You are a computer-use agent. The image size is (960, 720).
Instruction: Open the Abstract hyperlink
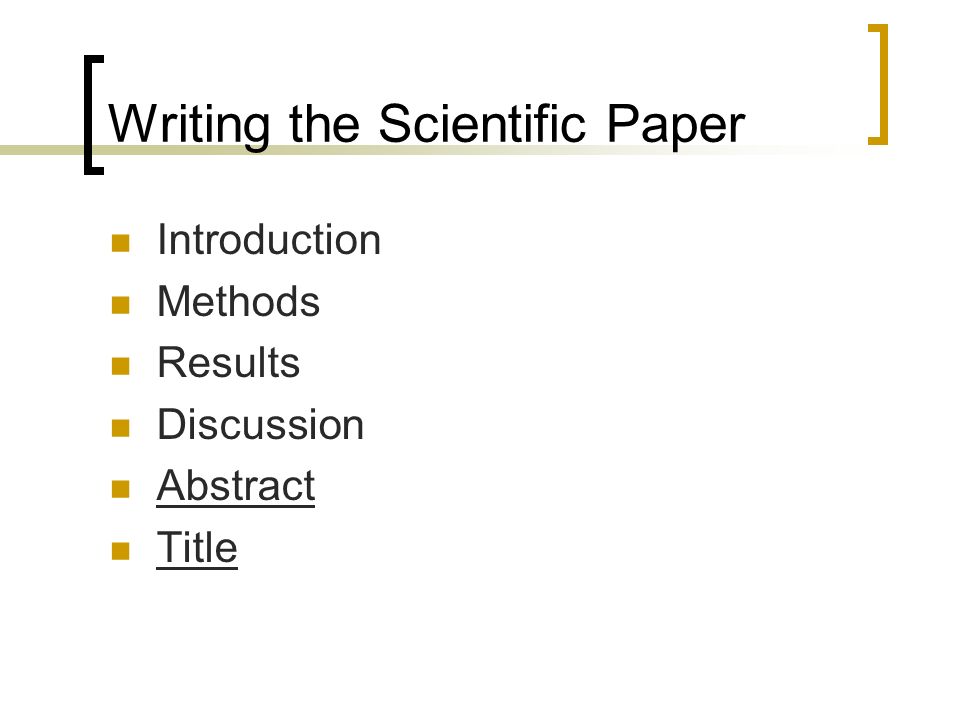coord(236,486)
